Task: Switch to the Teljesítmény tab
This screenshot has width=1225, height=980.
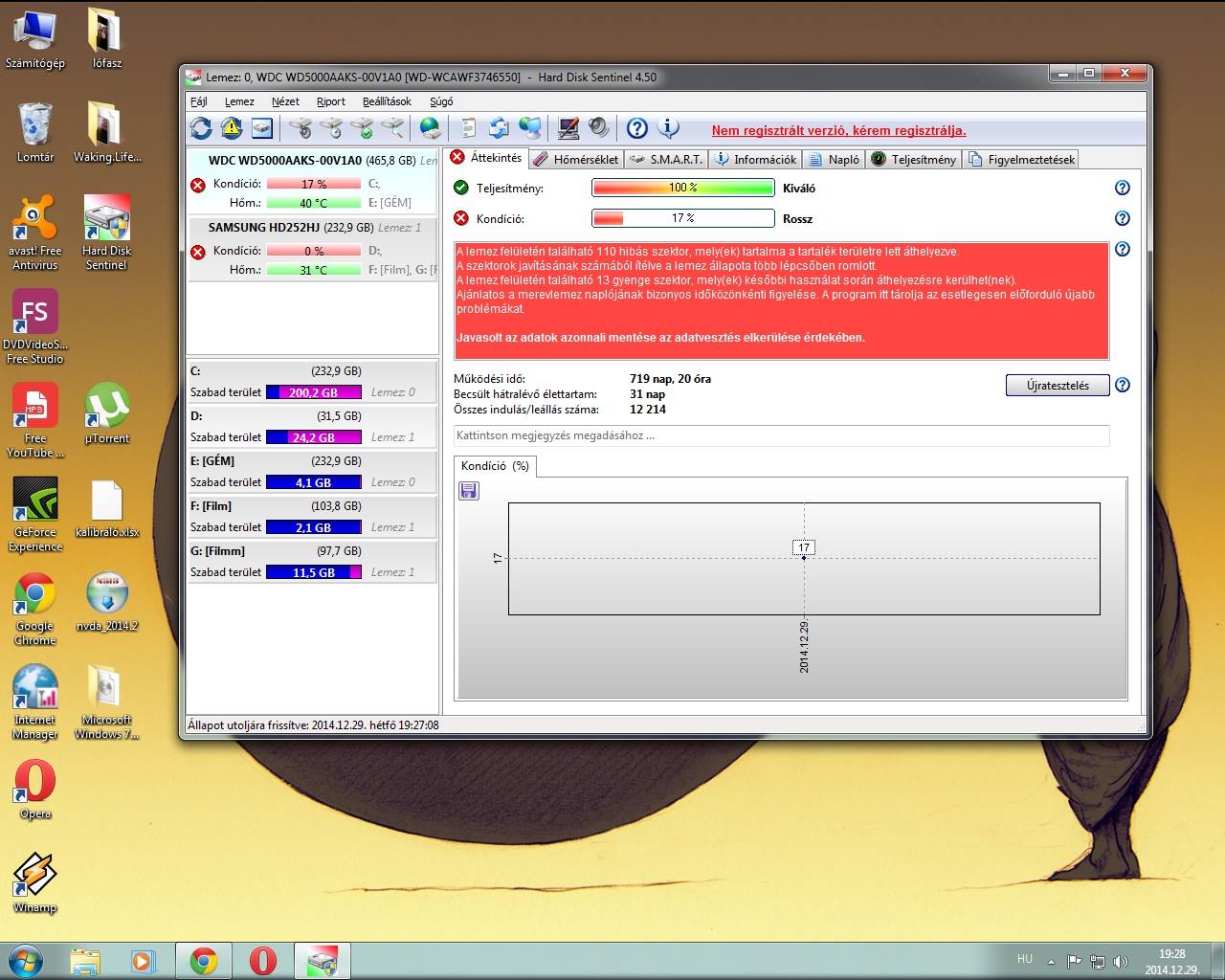Action: pyautogui.click(x=914, y=160)
